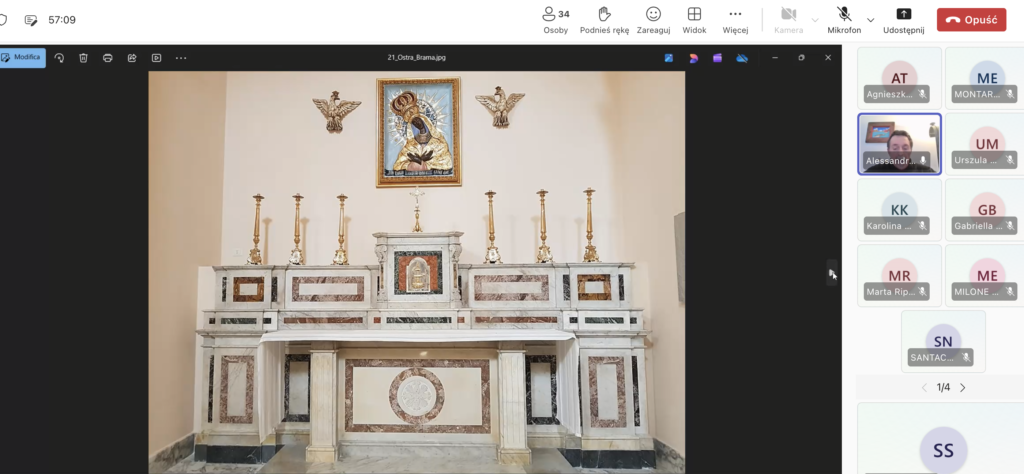Expand microphone options dropdown arrow

(870, 19)
